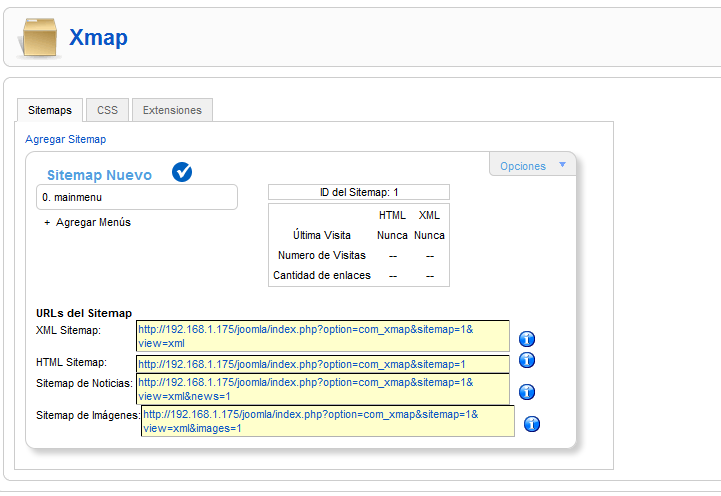Click info icon beside Sitemap de Noticias URL
This screenshot has height=496, width=721.
coord(527,392)
